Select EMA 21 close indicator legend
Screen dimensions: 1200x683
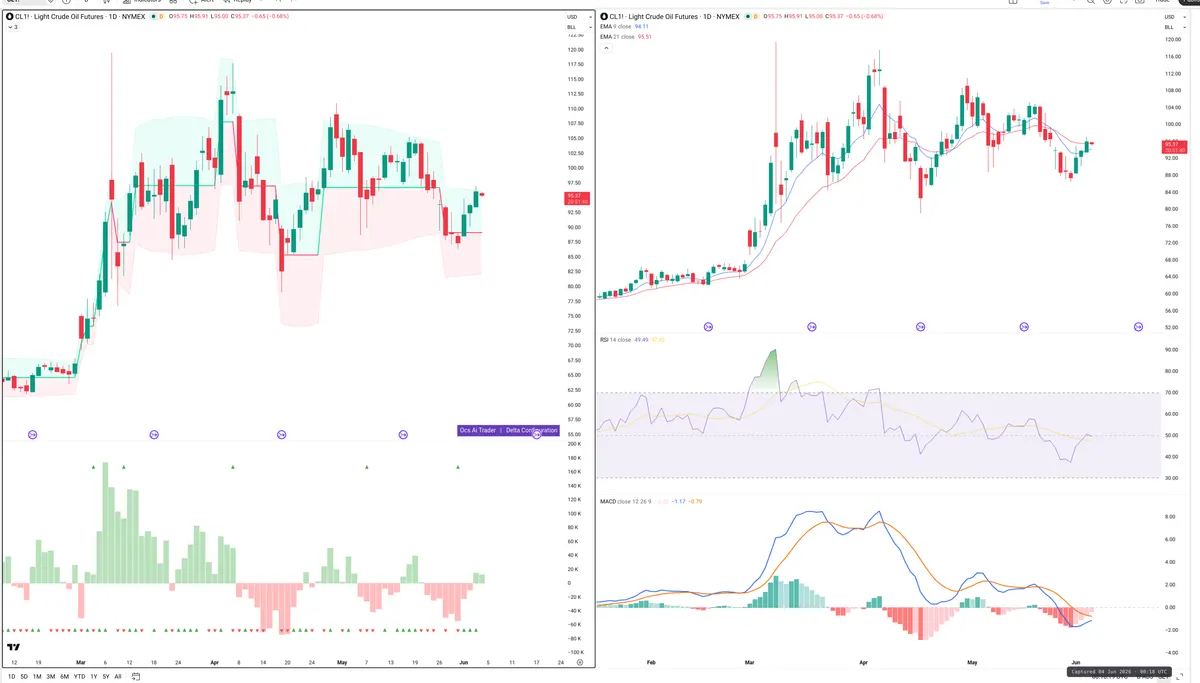617,37
